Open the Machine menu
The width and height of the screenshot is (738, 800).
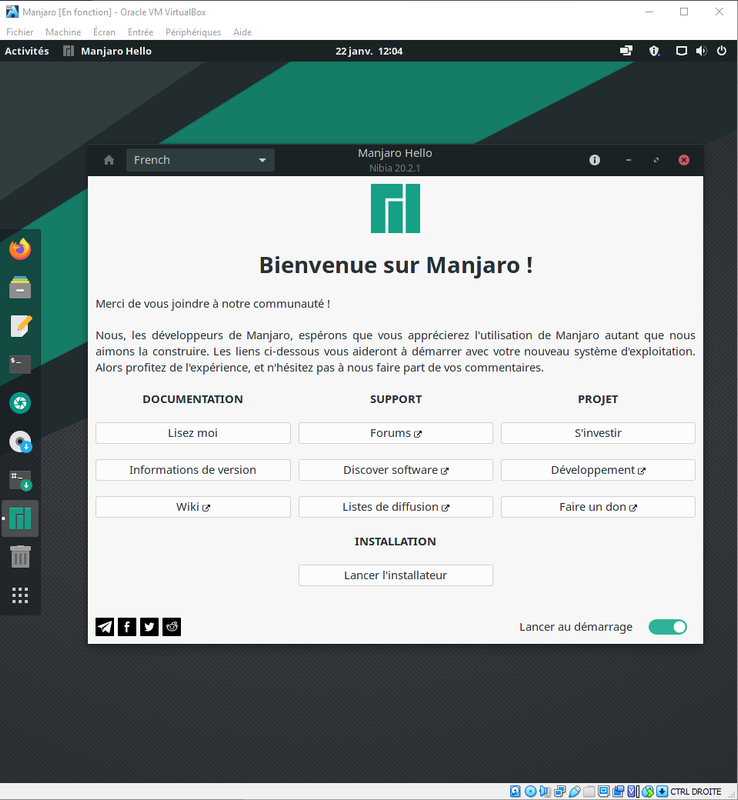point(63,32)
